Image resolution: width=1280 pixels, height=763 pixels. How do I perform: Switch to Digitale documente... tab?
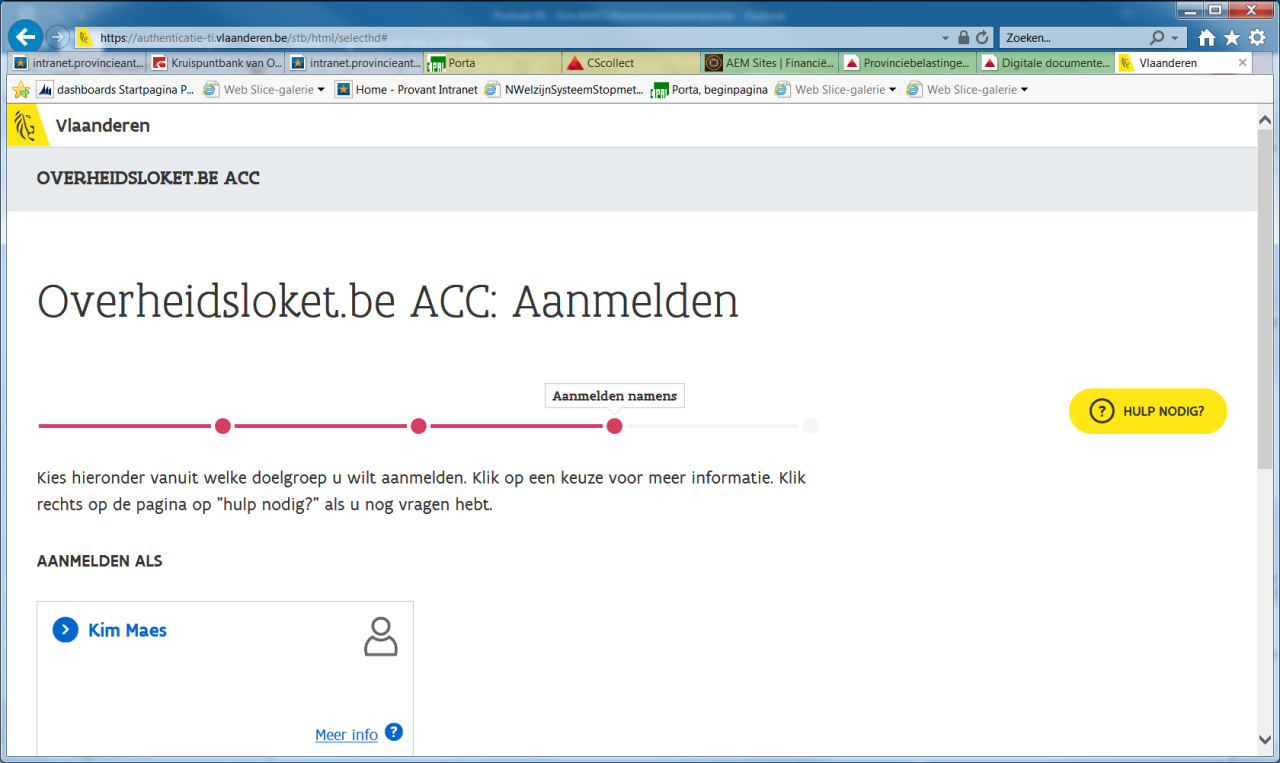click(1046, 63)
